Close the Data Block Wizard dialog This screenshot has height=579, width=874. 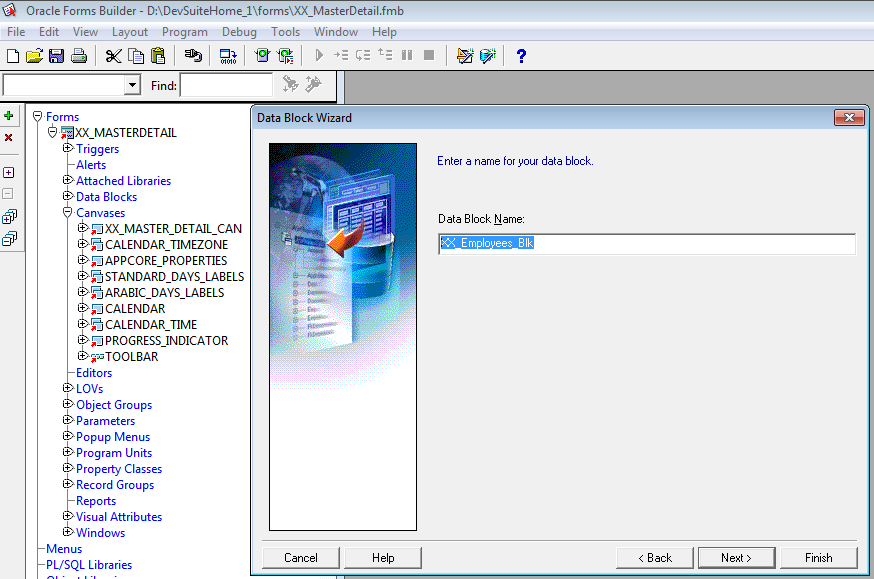click(849, 118)
